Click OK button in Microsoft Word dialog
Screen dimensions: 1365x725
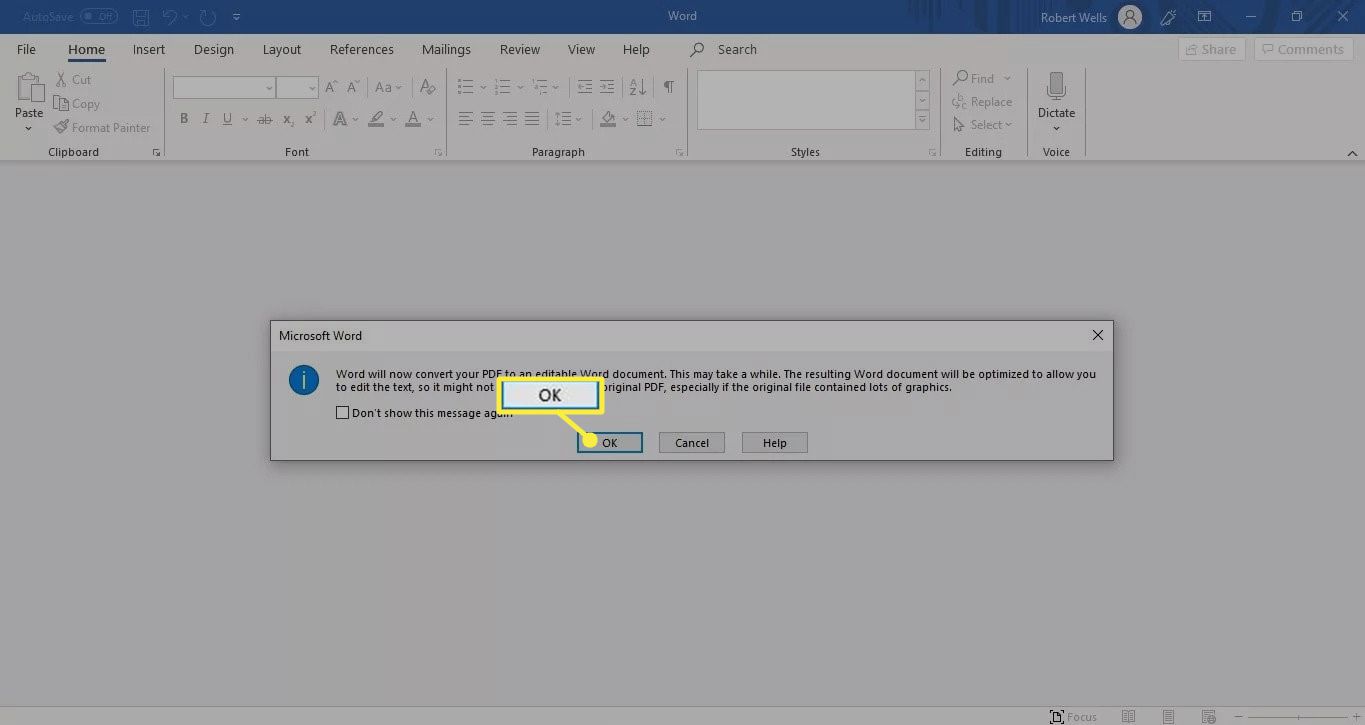tap(610, 442)
